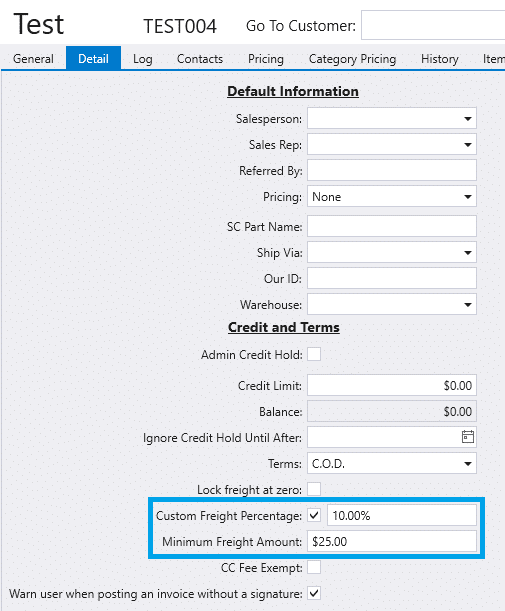Switch to the General tab

click(33, 58)
